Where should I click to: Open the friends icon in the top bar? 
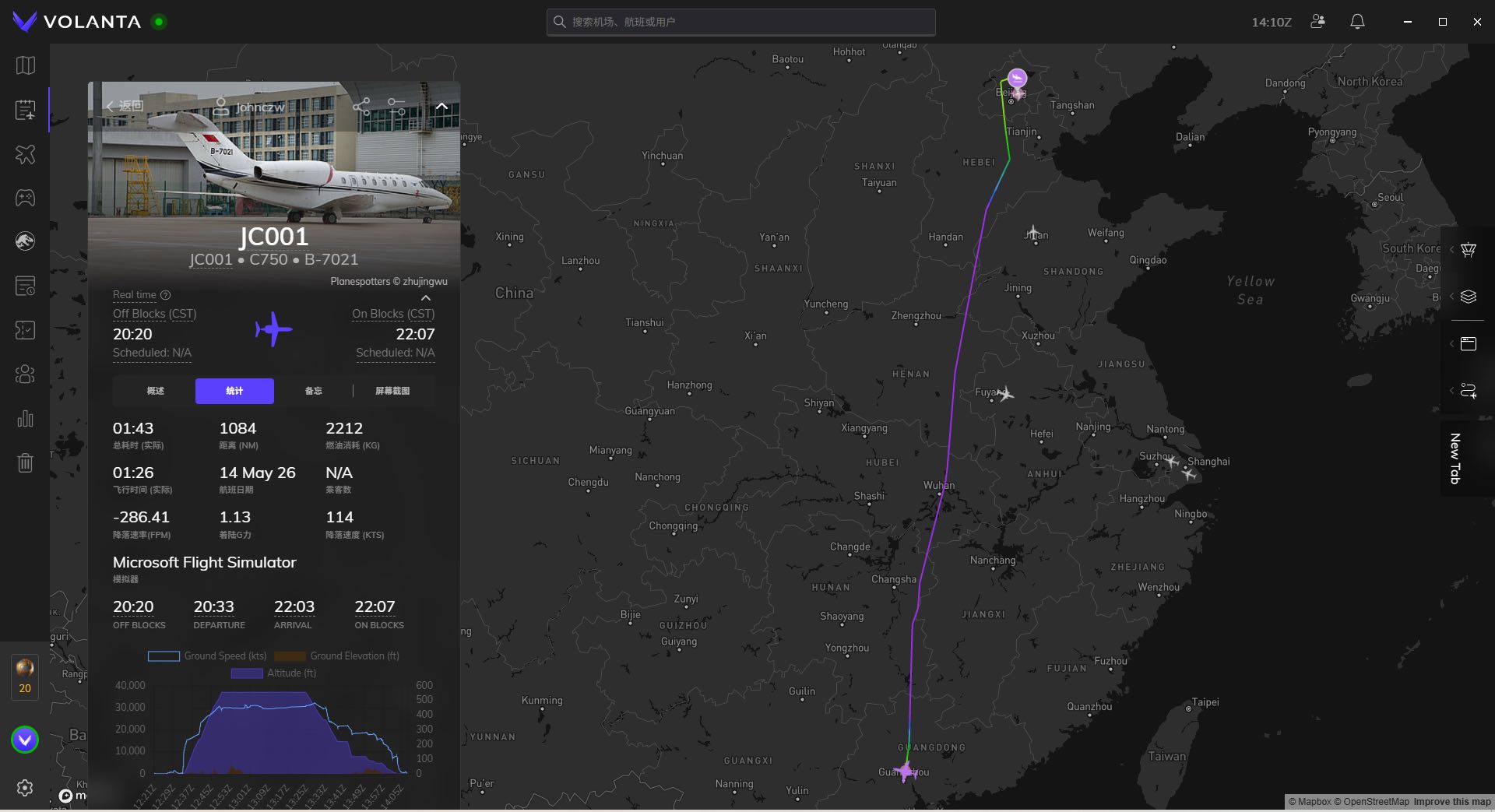pyautogui.click(x=1317, y=22)
